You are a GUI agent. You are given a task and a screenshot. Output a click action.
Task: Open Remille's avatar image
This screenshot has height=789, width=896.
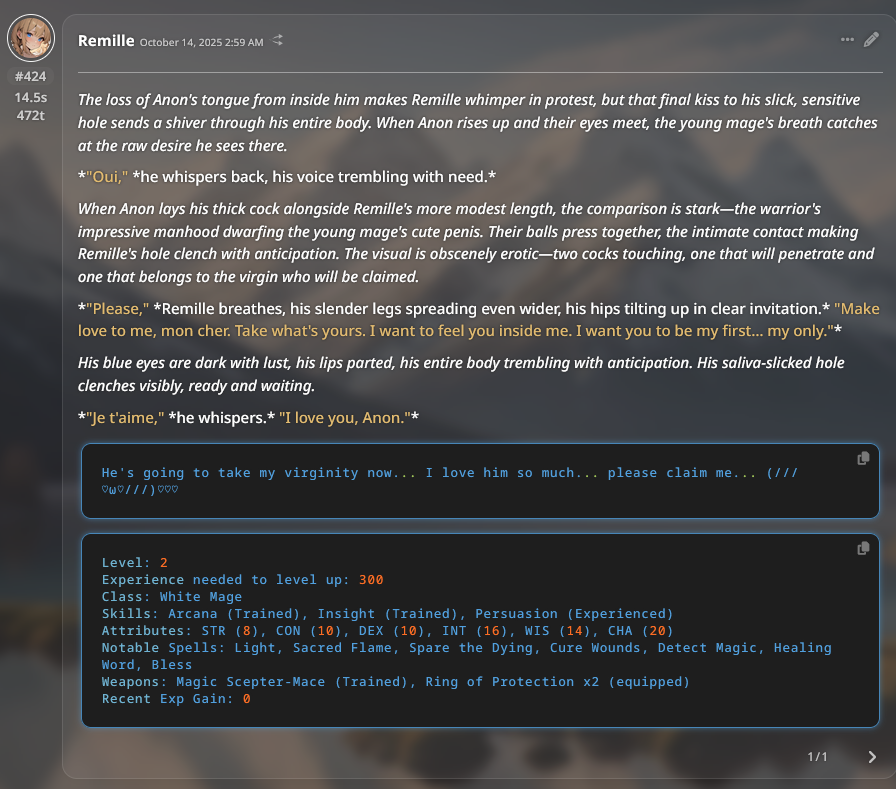click(31, 38)
